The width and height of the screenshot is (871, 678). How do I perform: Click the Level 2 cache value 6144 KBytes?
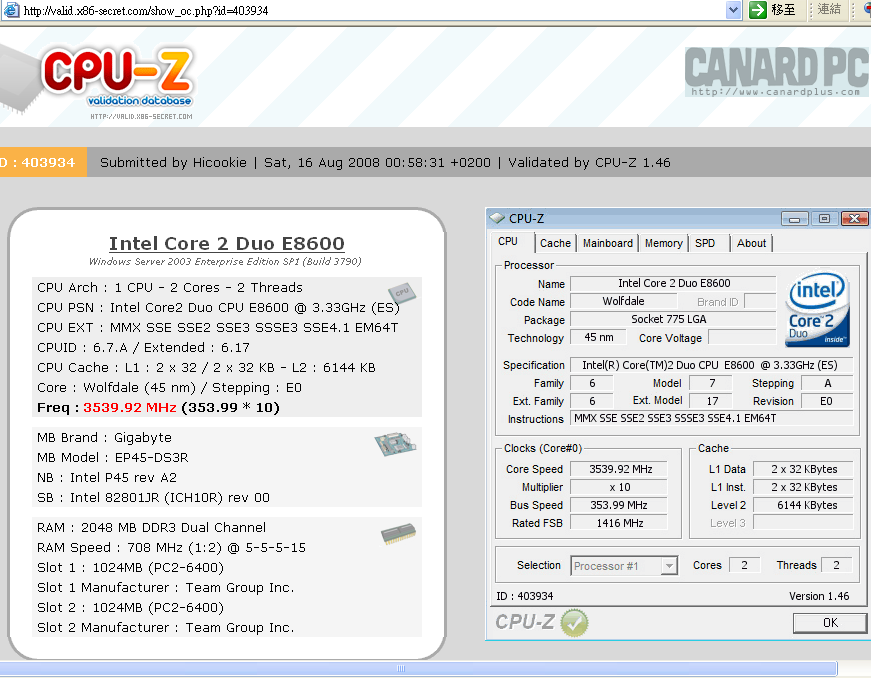[x=803, y=505]
